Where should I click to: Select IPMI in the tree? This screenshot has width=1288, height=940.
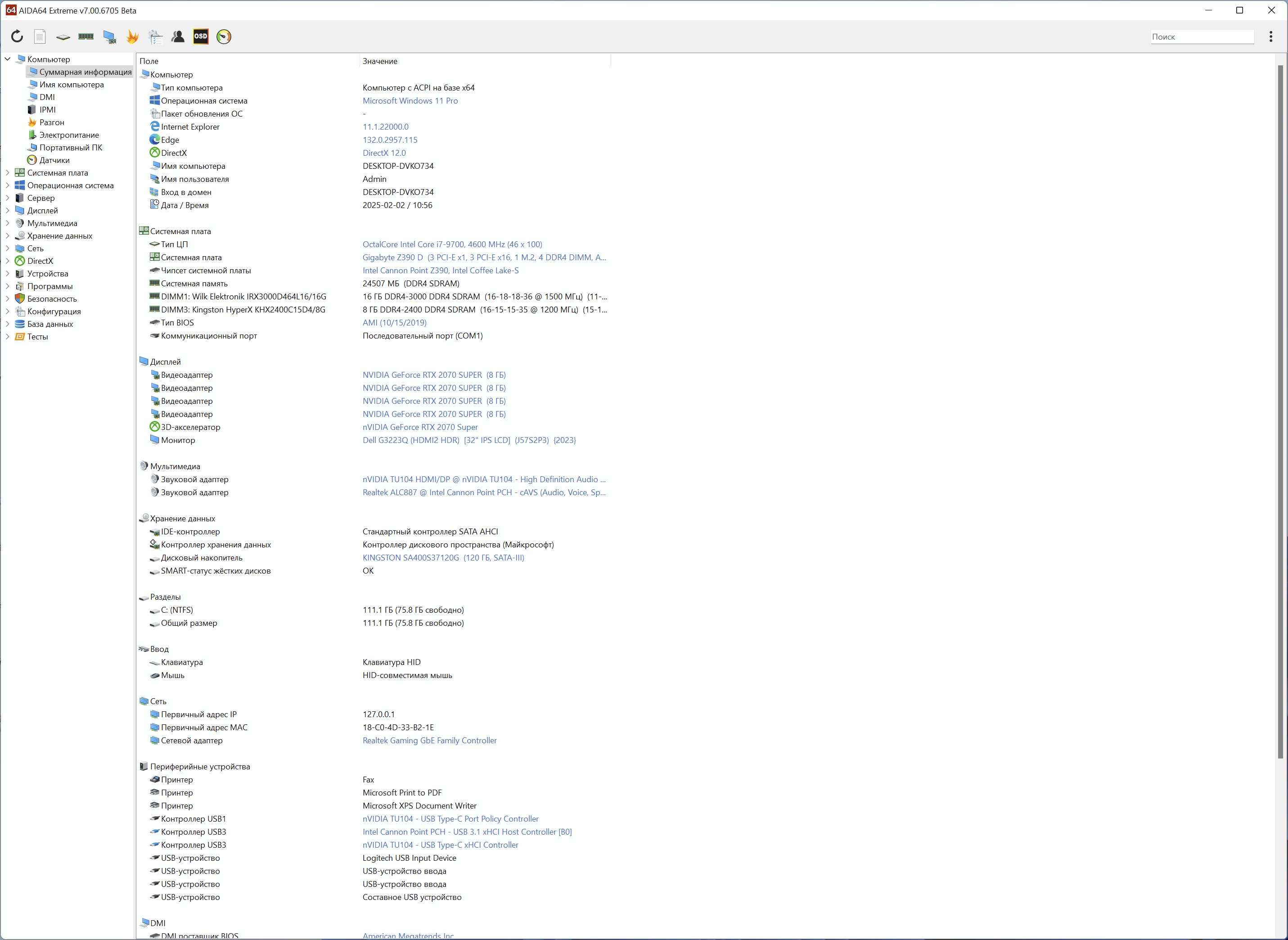tap(48, 110)
